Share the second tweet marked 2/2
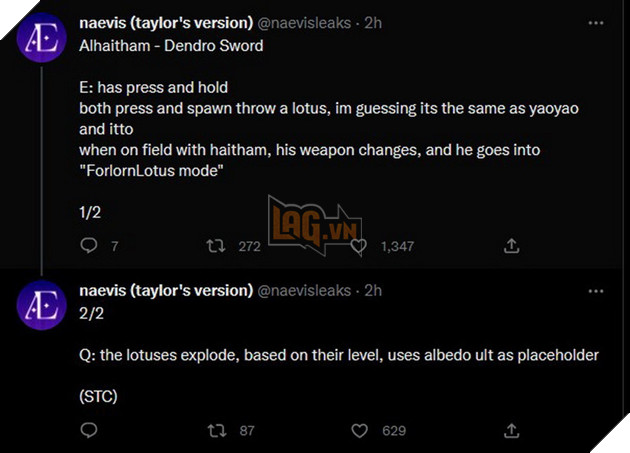Screen dimensions: 630x453 click(x=510, y=431)
